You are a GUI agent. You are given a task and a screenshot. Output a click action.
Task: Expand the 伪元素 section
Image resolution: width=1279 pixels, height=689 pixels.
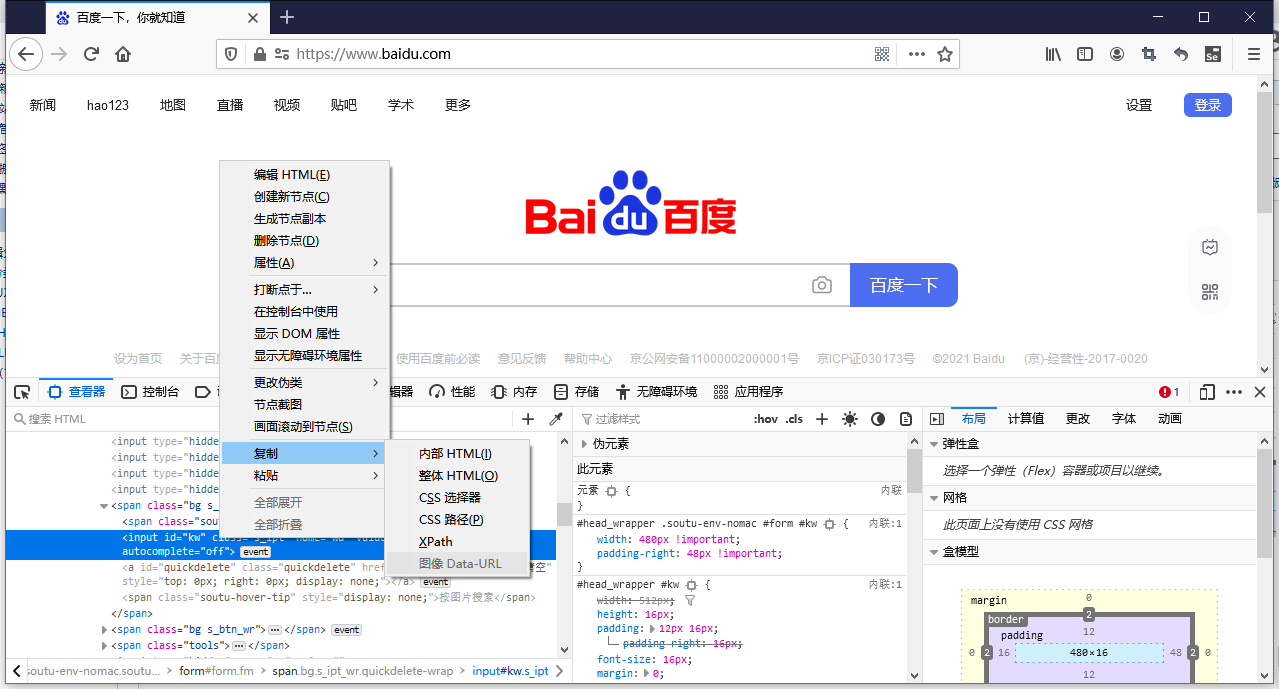coord(585,444)
